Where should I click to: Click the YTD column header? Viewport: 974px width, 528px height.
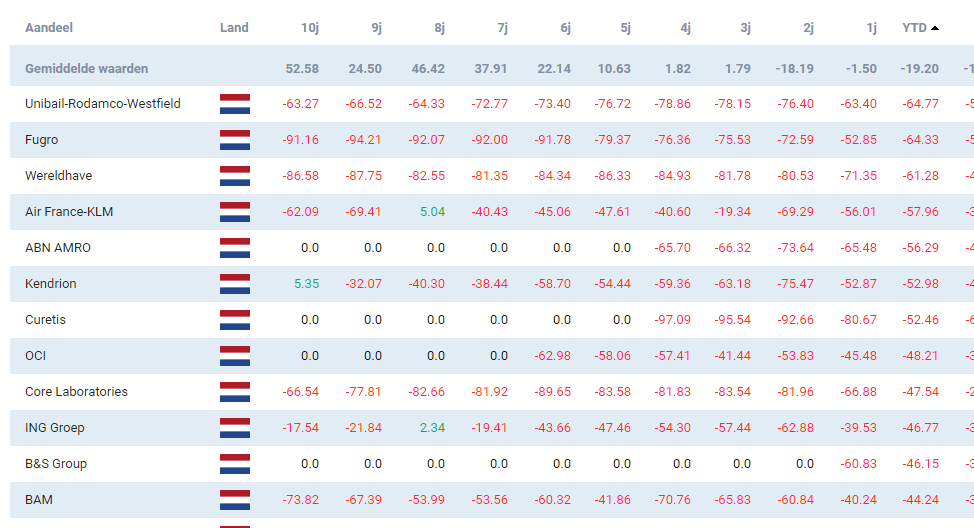[914, 27]
